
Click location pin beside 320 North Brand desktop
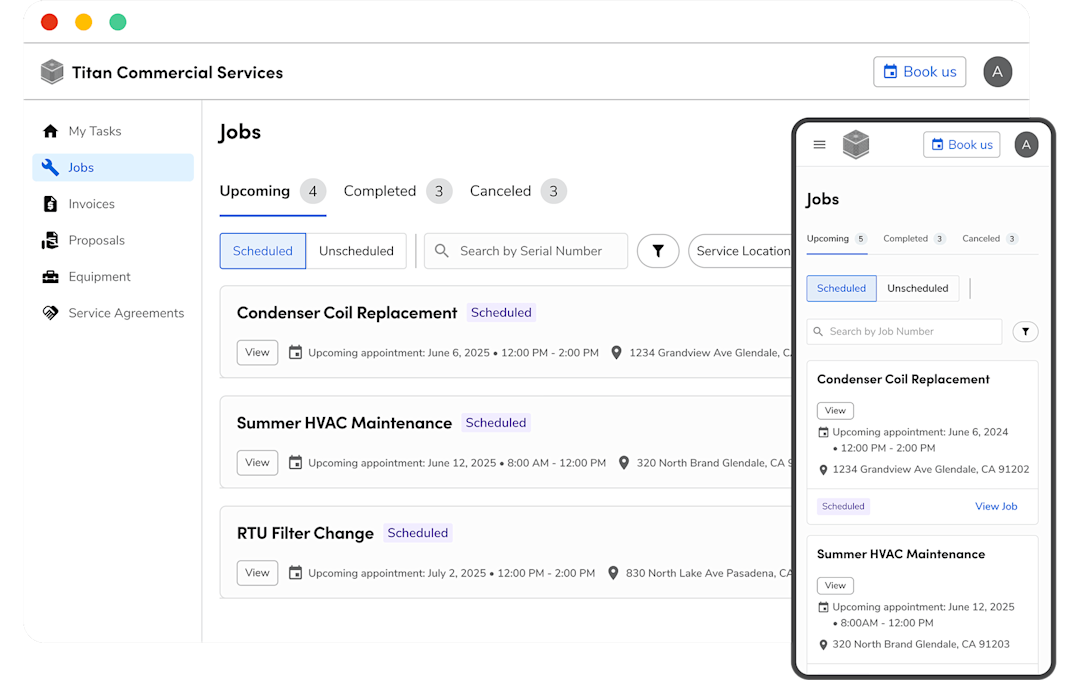click(x=623, y=462)
